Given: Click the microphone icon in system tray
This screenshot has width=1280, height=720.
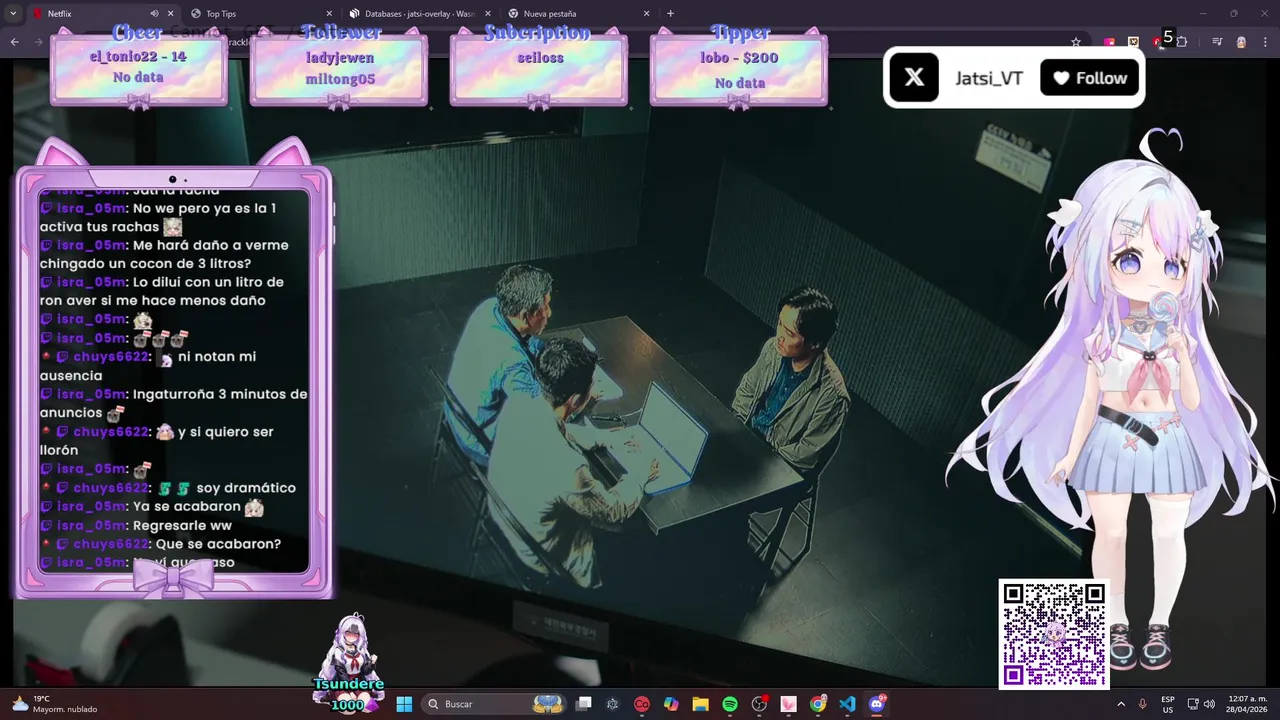Looking at the screenshot, I should click(x=1143, y=704).
